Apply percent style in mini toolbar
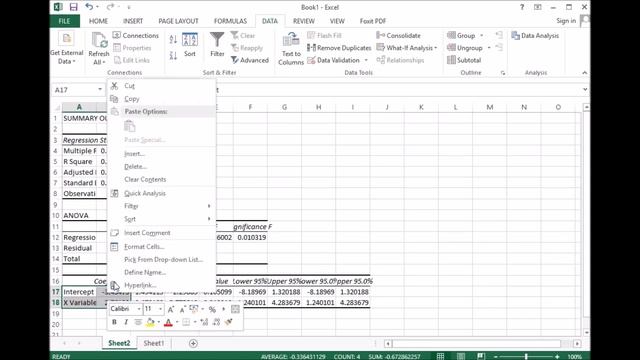This screenshot has width=640, height=360. click(x=212, y=309)
